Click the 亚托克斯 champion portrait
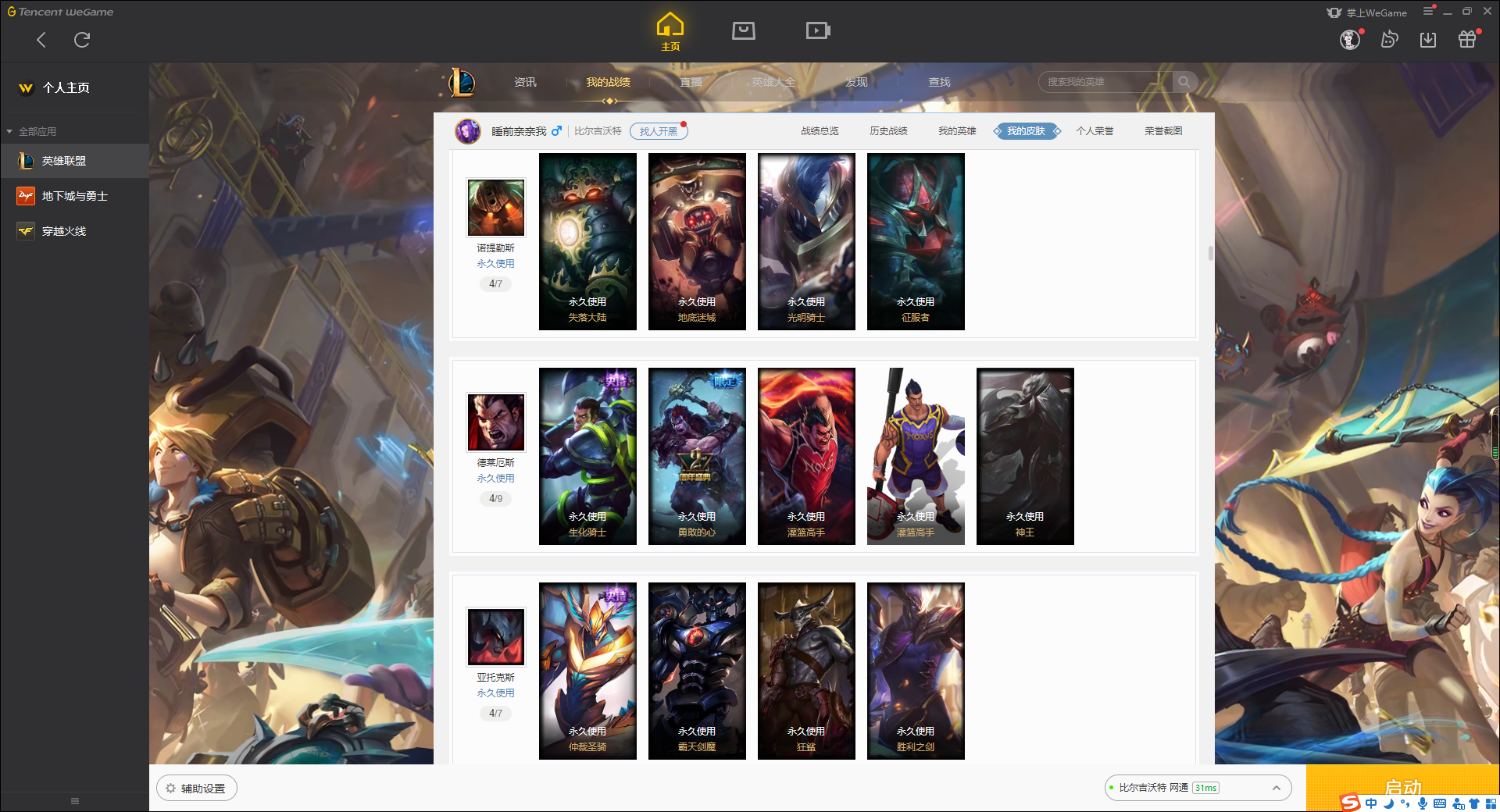This screenshot has height=812, width=1500. (496, 636)
